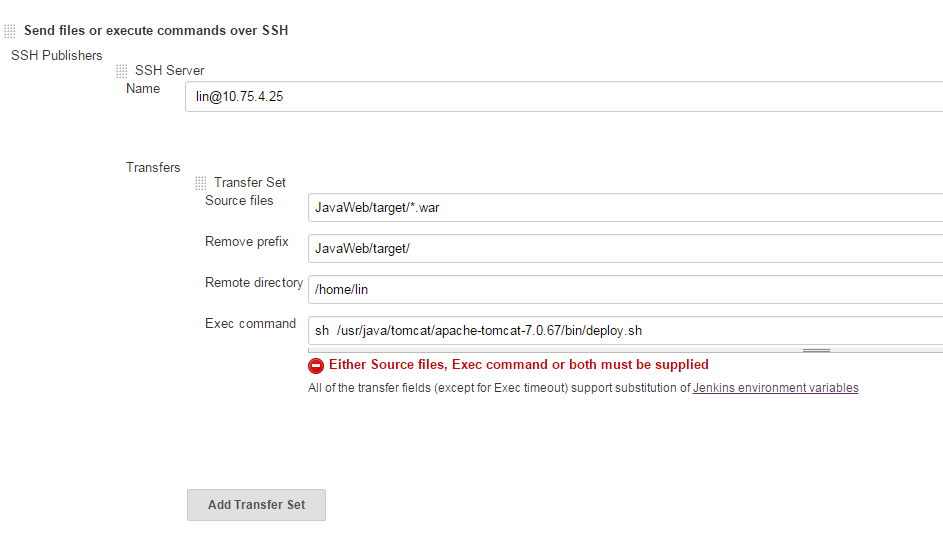
Task: Click the drag handle beside Send files heading
Action: (x=10, y=31)
